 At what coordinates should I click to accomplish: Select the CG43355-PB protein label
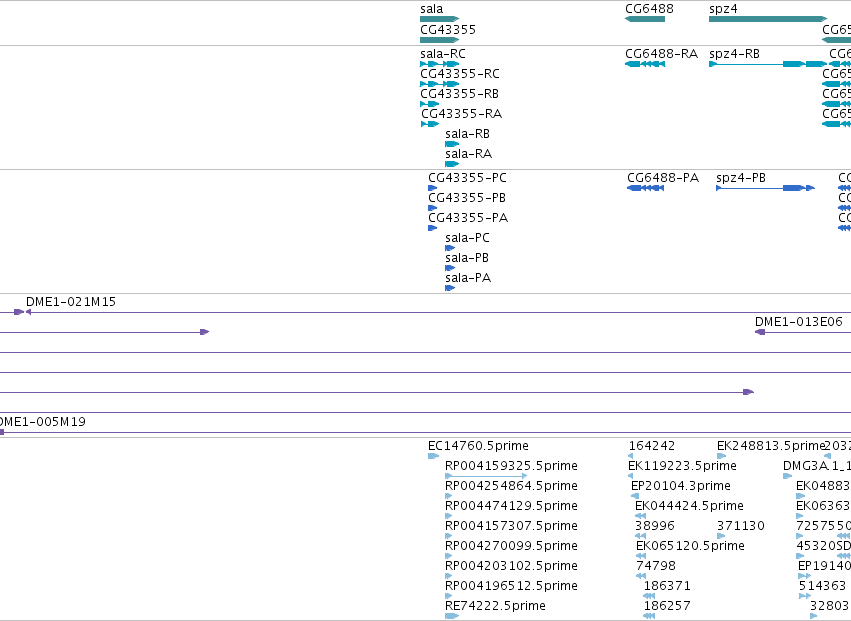467,198
